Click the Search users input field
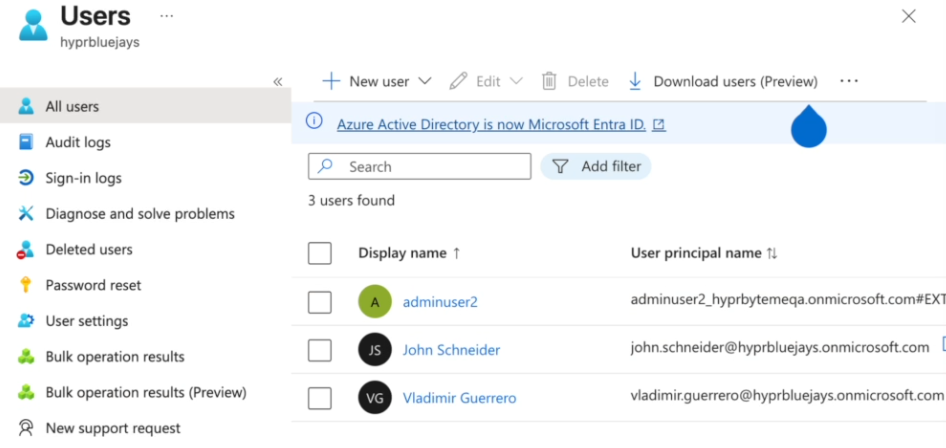This screenshot has width=946, height=448. (x=430, y=166)
